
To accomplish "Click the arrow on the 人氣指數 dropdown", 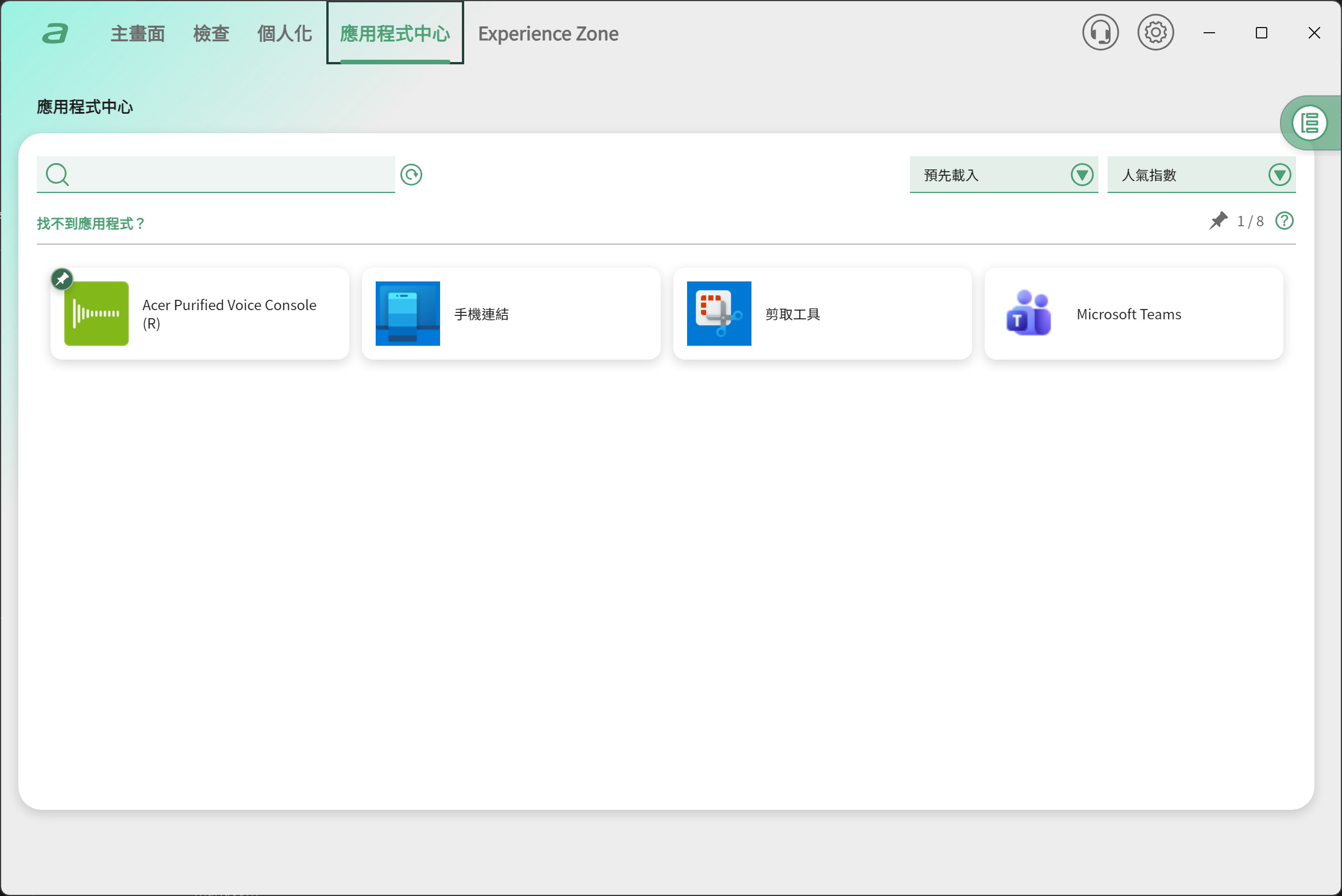I will (1279, 175).
